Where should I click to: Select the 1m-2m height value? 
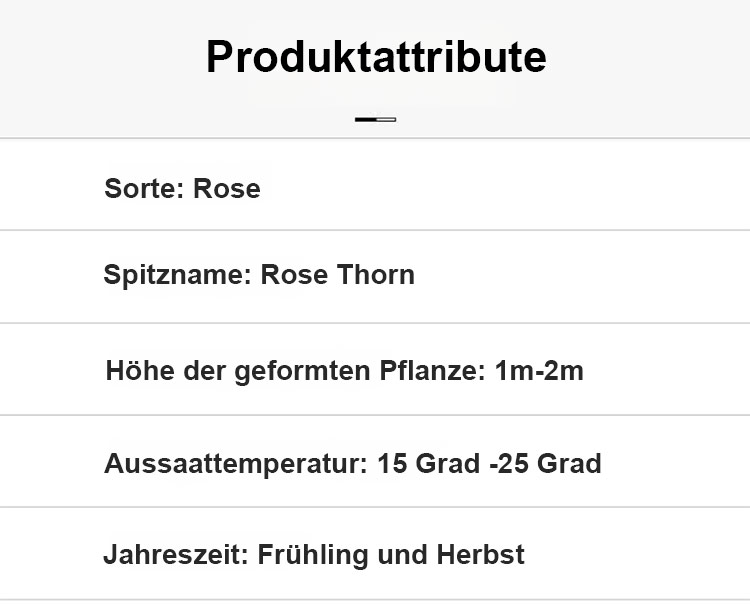(x=539, y=371)
